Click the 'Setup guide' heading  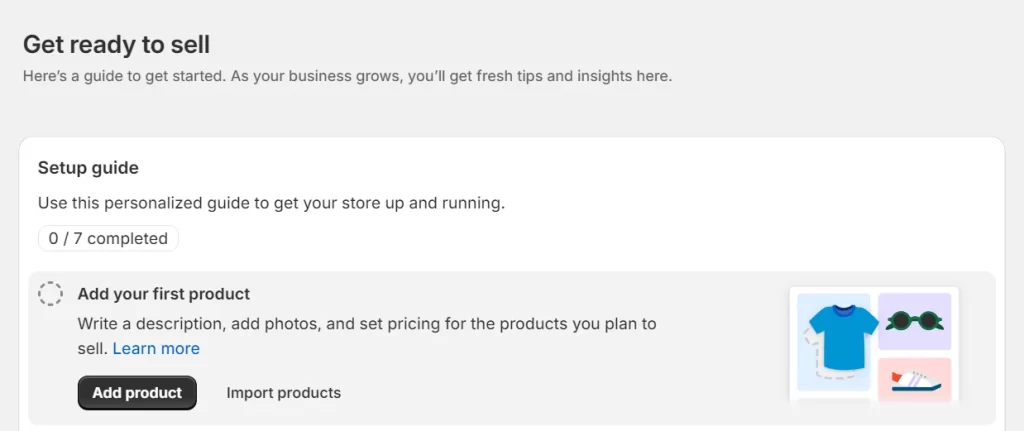coord(88,168)
